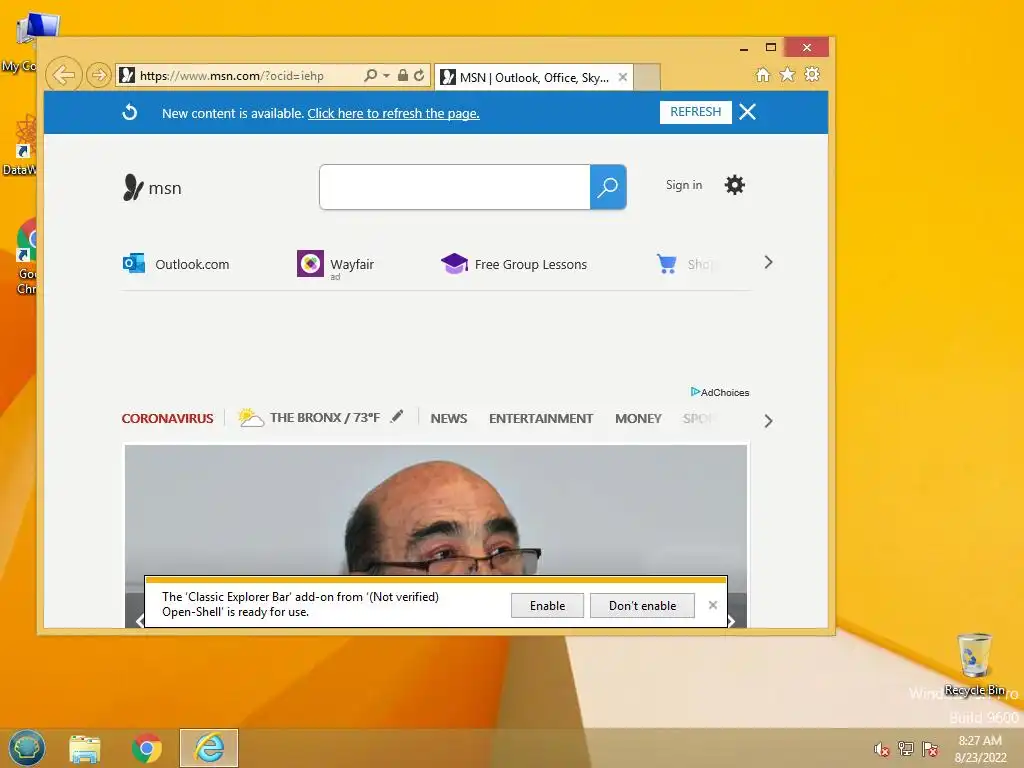Go to the next slide in the news carousel
This screenshot has height=768, width=1024.
tap(732, 620)
